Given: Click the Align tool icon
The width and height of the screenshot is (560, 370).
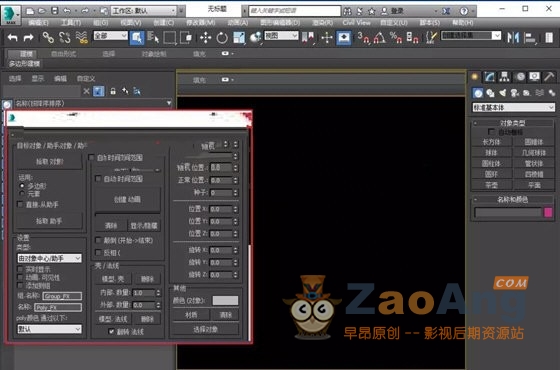Looking at the screenshot, I should point(530,38).
